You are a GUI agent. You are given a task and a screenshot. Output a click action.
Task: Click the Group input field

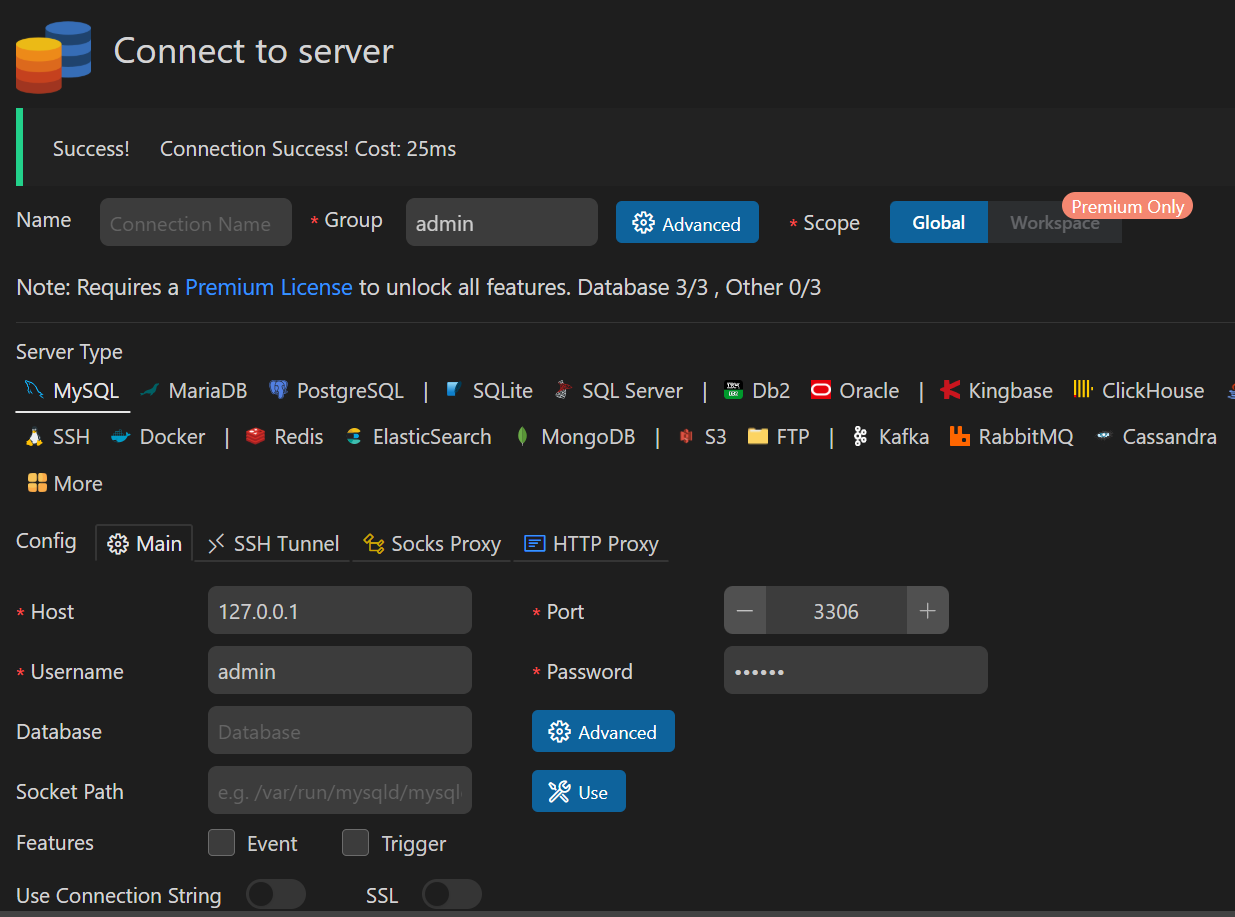(502, 222)
